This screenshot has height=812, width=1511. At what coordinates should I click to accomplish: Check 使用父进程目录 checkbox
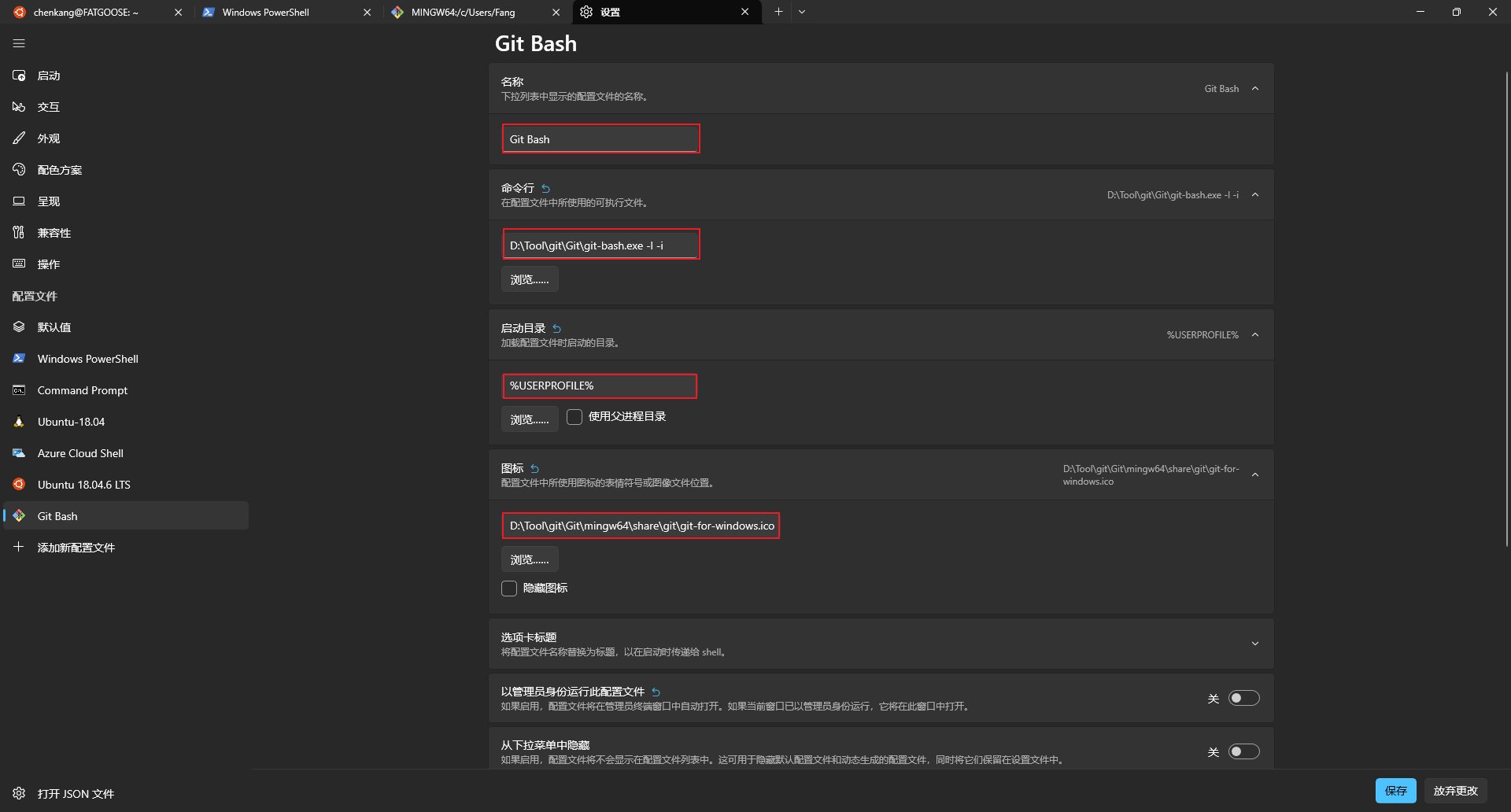coord(574,417)
